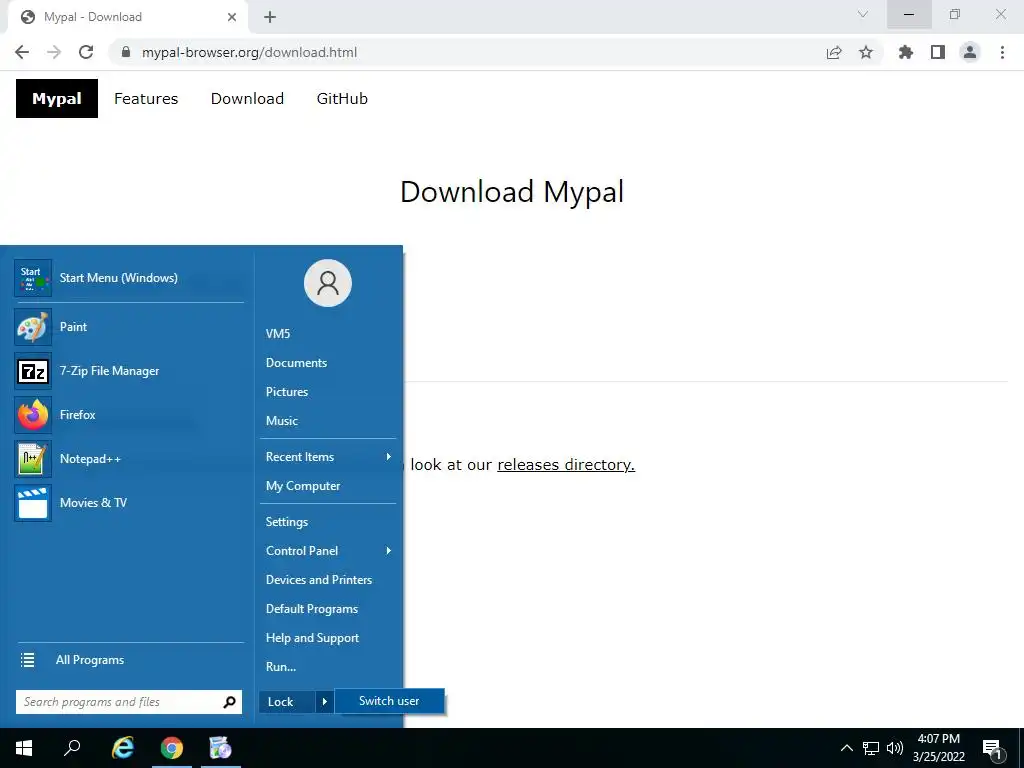The width and height of the screenshot is (1024, 768).
Task: Share this page icon in address bar
Action: click(x=834, y=52)
